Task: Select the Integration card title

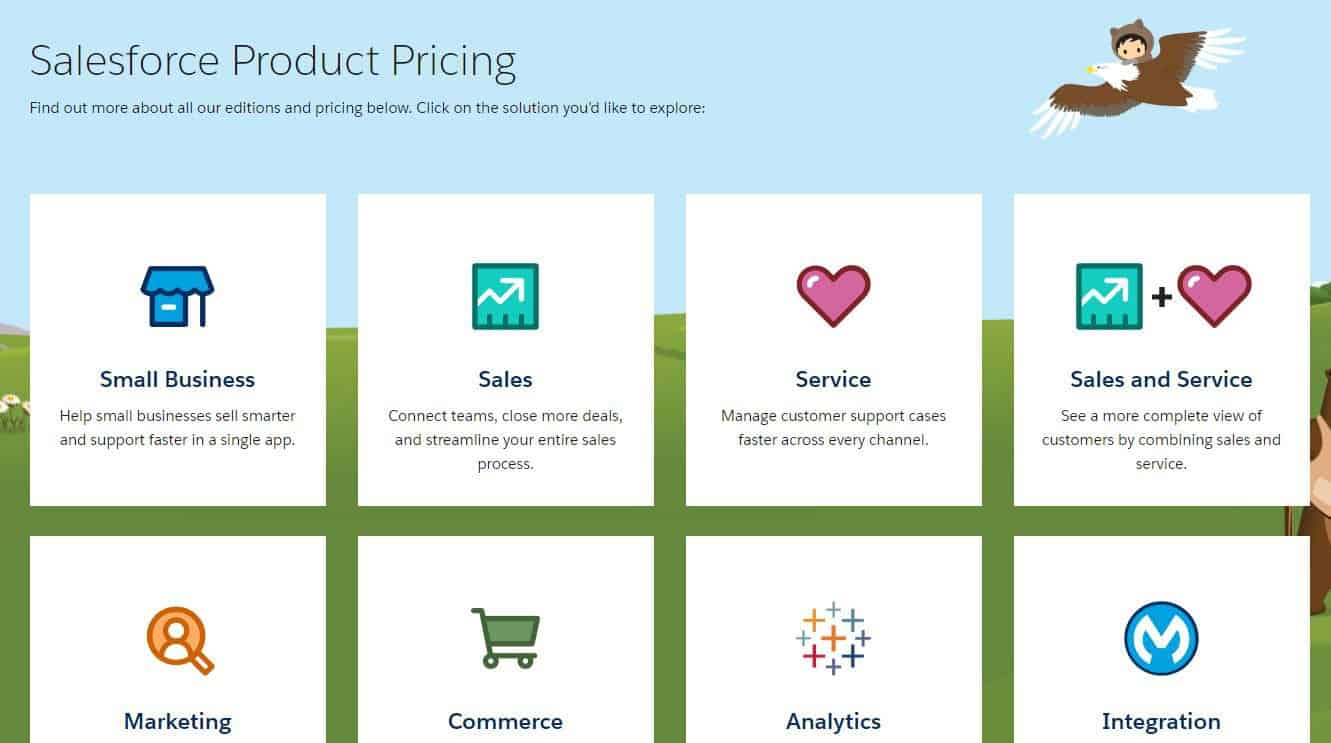Action: [1161, 721]
